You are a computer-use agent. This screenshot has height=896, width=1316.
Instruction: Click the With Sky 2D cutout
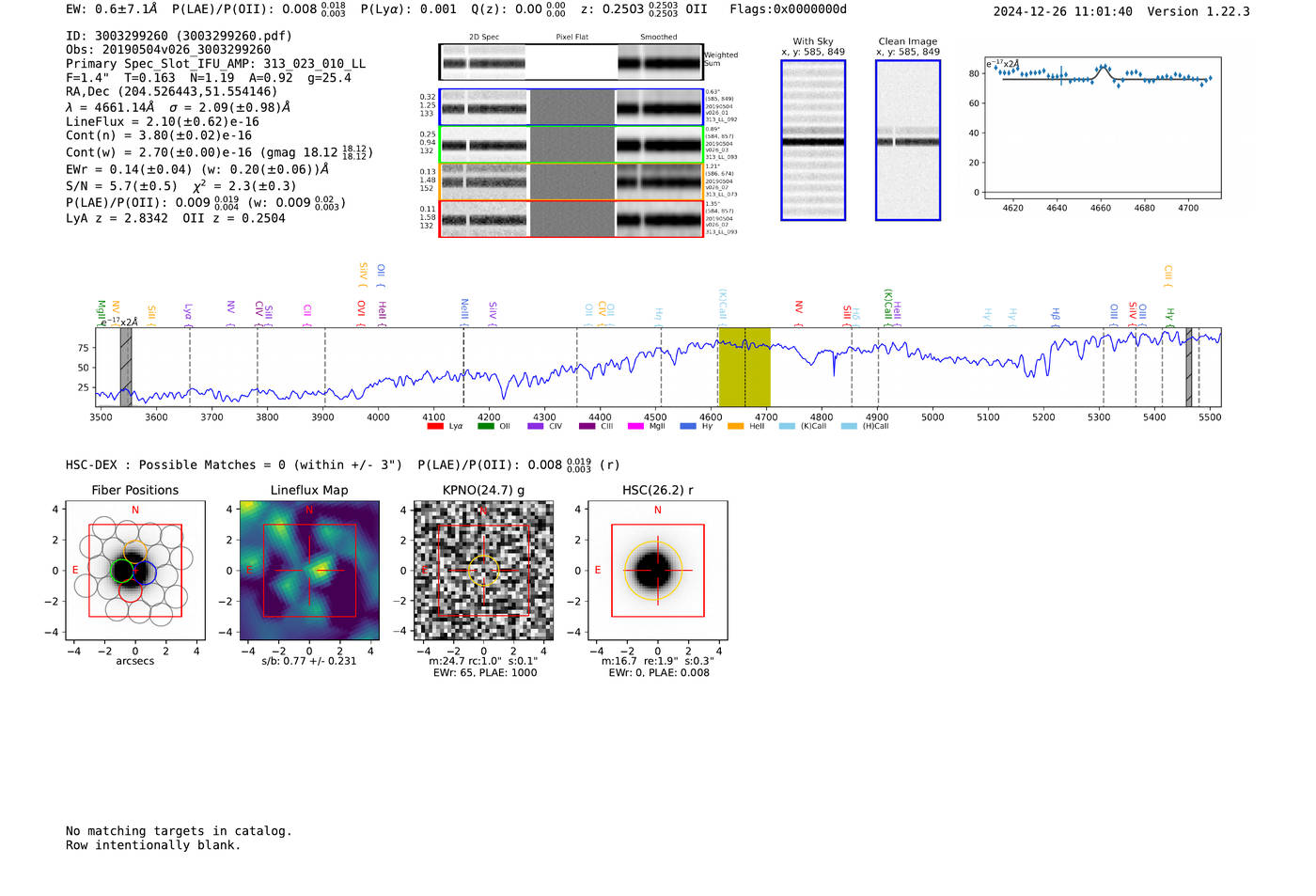813,140
